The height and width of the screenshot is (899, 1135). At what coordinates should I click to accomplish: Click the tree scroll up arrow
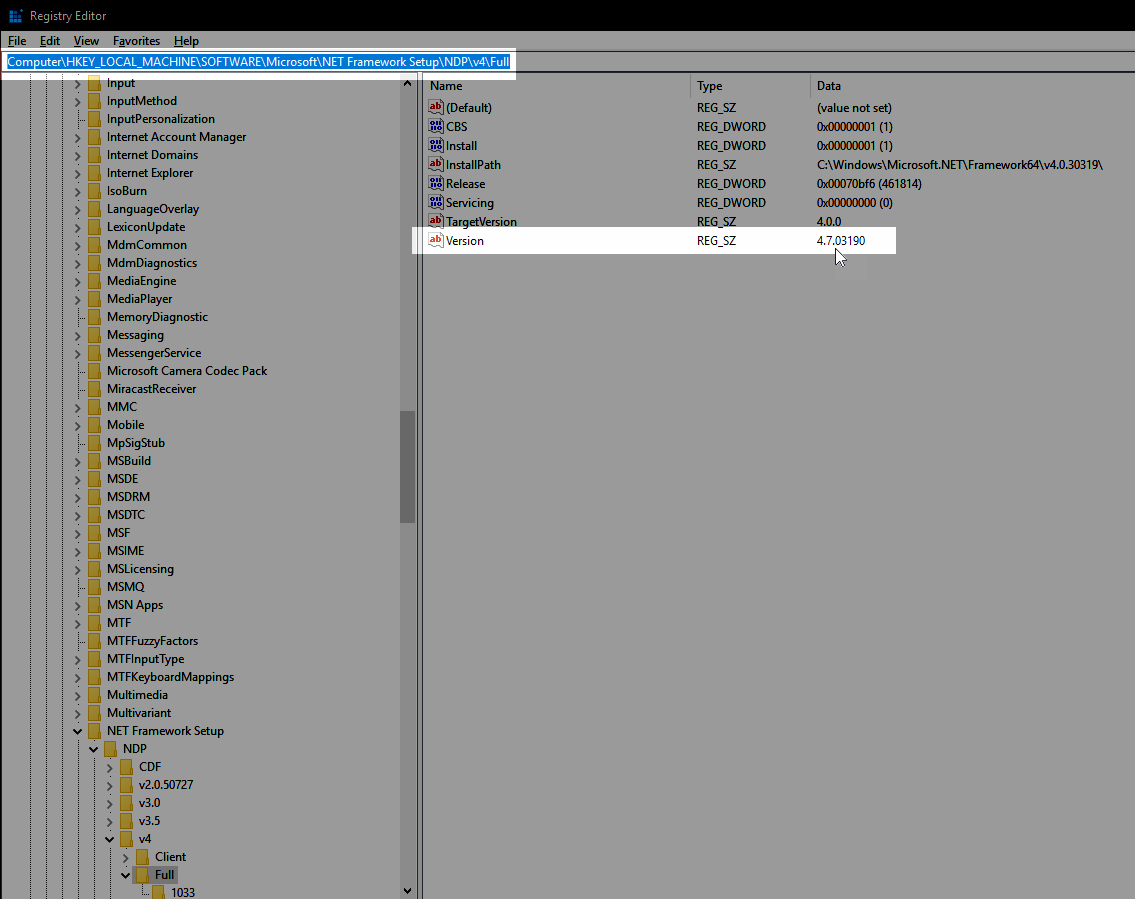pos(408,83)
